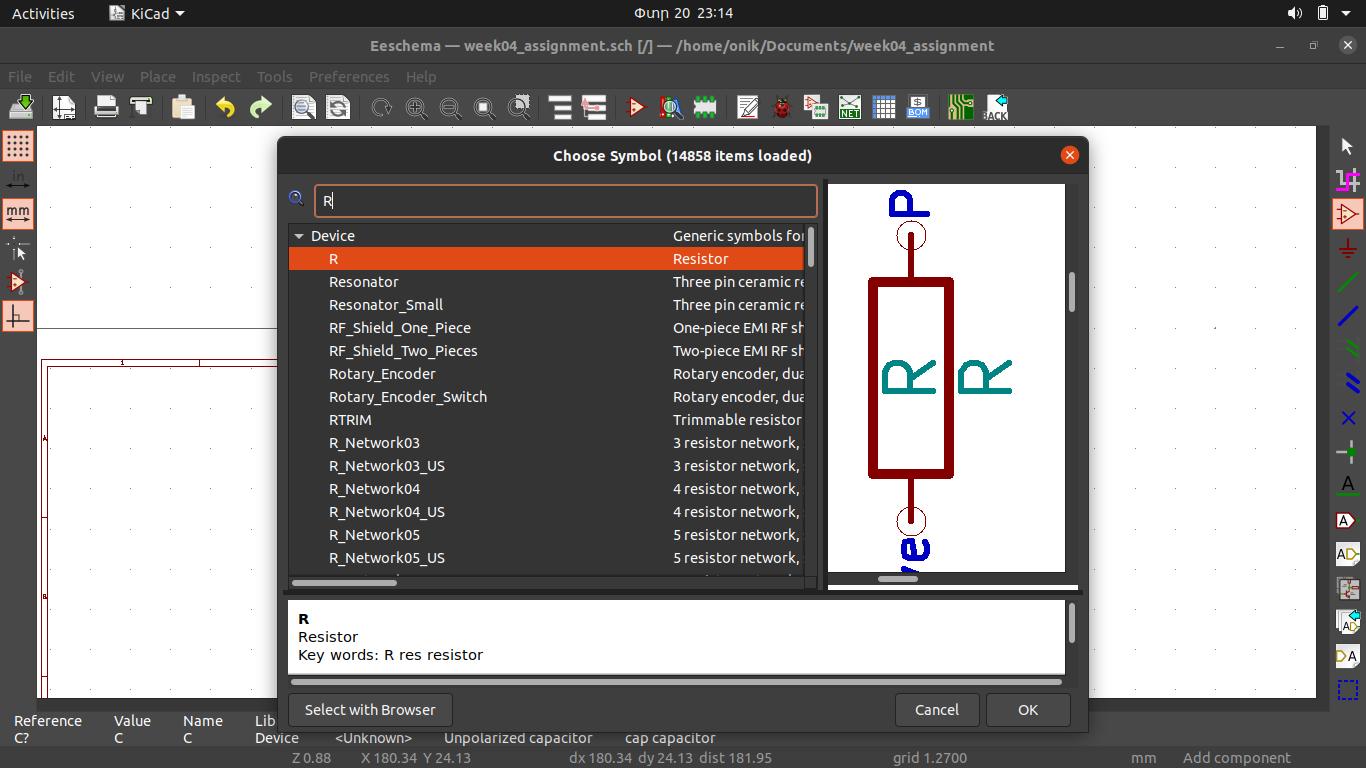Image resolution: width=1366 pixels, height=768 pixels.
Task: Generate Bill of Materials
Action: (x=918, y=107)
